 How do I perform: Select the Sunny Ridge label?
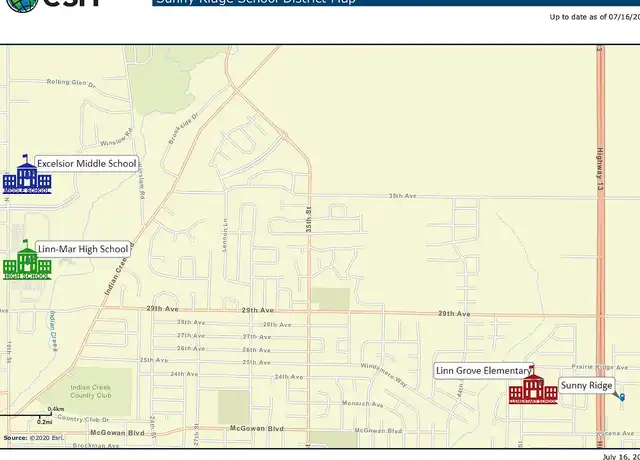point(587,385)
